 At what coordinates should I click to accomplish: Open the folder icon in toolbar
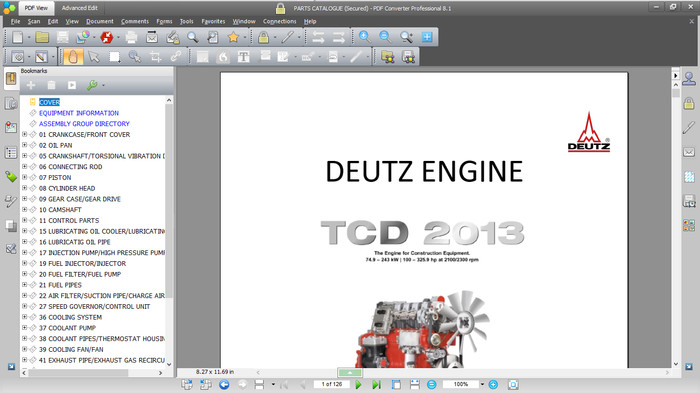pyautogui.click(x=42, y=38)
